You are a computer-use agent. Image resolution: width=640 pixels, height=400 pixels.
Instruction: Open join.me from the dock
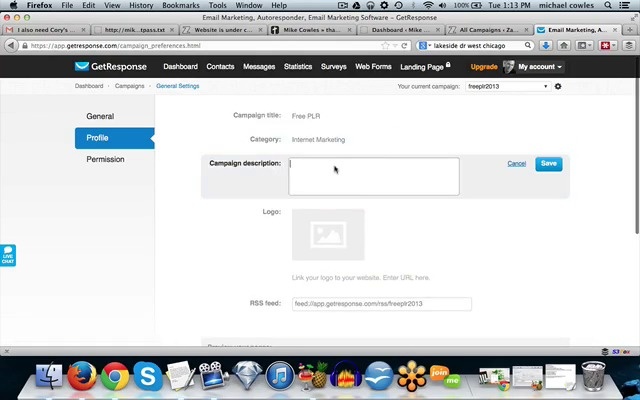[444, 376]
